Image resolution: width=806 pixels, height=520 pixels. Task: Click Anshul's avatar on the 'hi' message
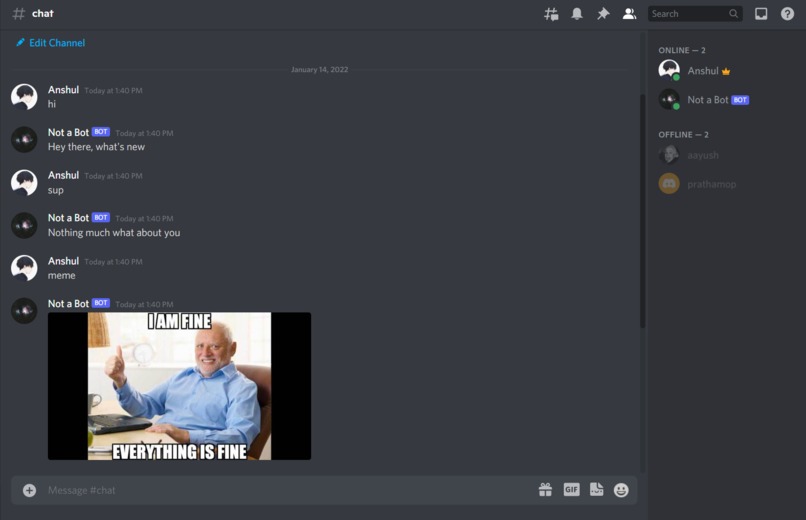pos(24,97)
